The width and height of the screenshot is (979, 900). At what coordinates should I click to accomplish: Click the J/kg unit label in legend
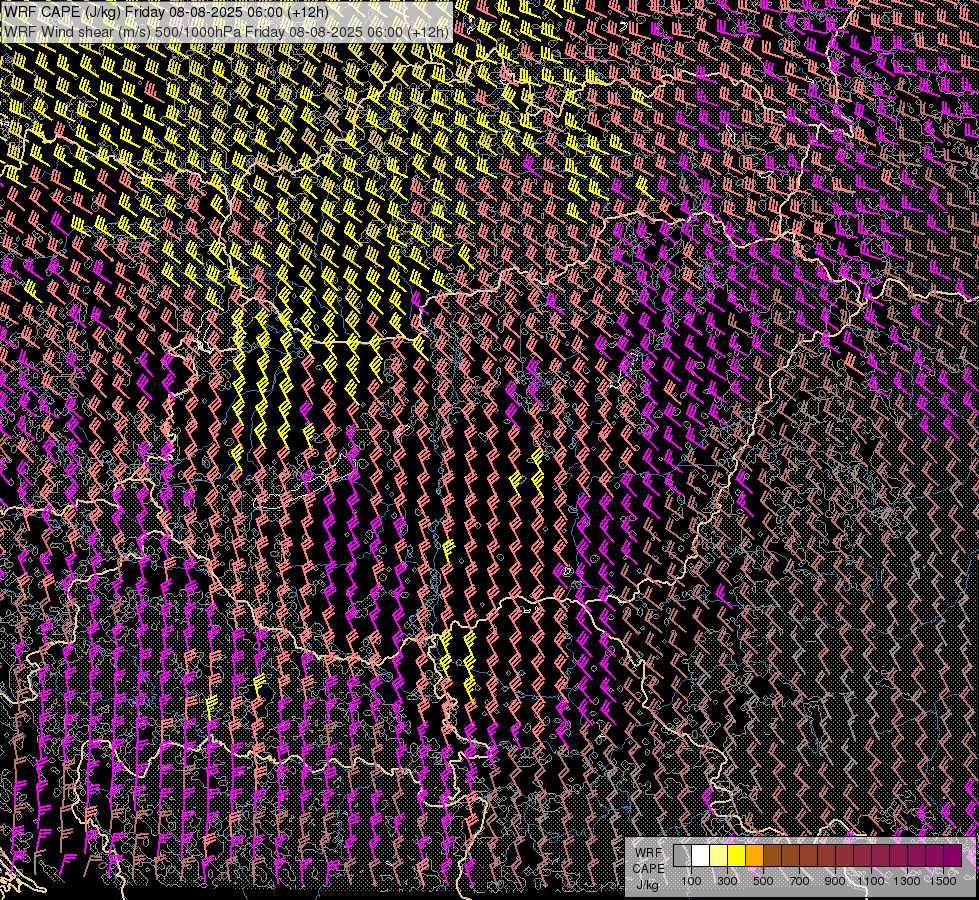(648, 884)
